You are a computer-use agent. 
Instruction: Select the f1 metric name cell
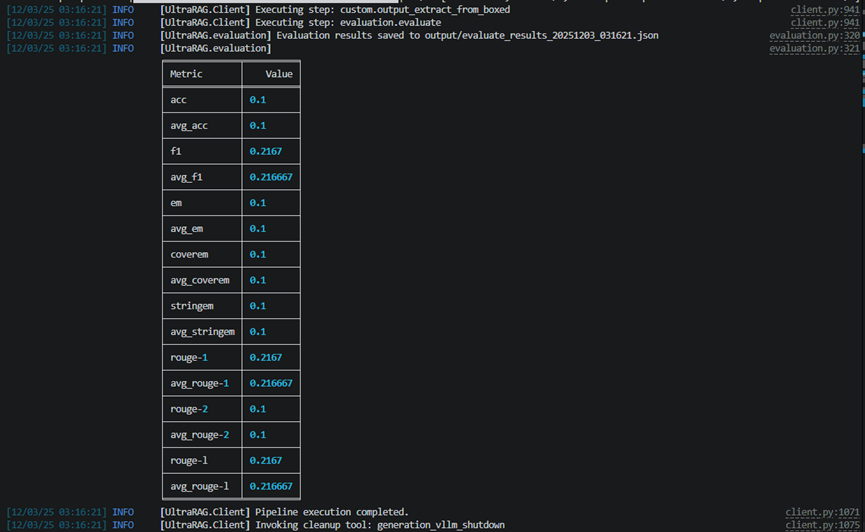[x=202, y=151]
